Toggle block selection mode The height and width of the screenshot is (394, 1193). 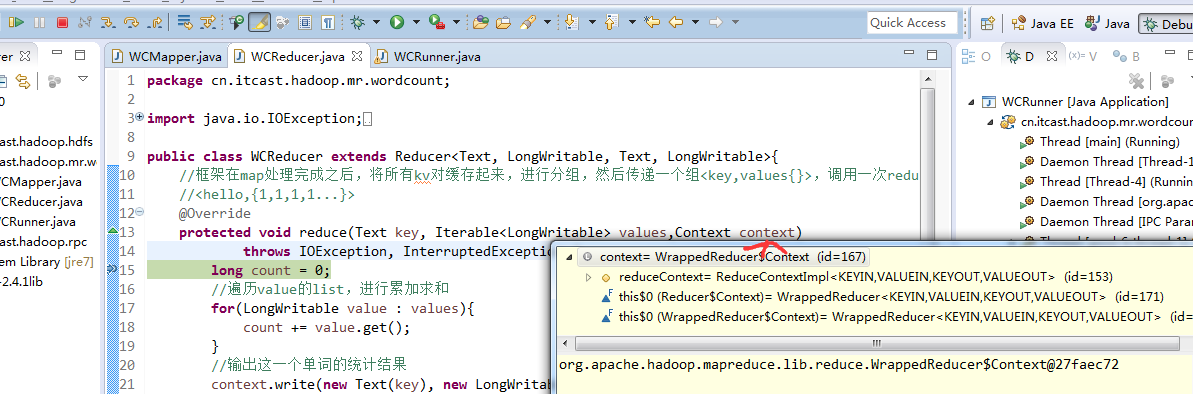(x=306, y=23)
